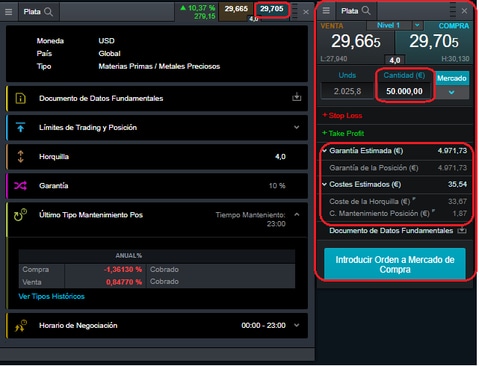Click the Cantidad (€) amount field

click(x=404, y=91)
